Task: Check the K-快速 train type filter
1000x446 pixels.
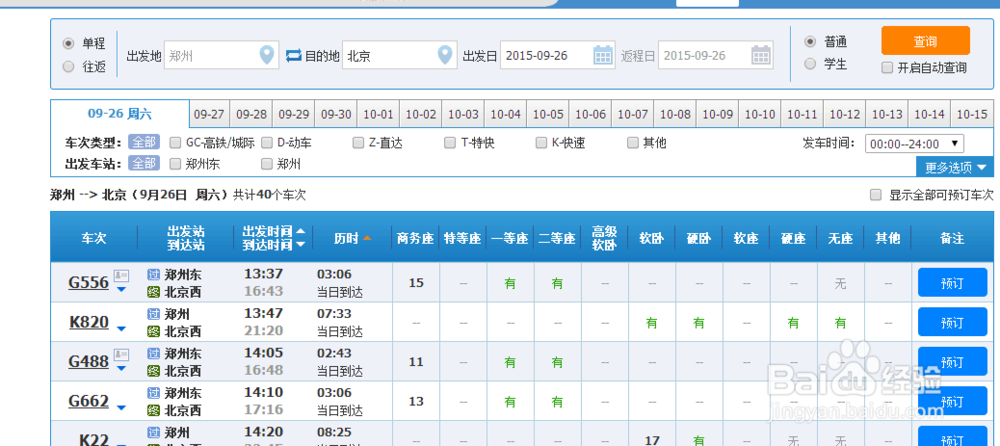Action: pos(541,142)
